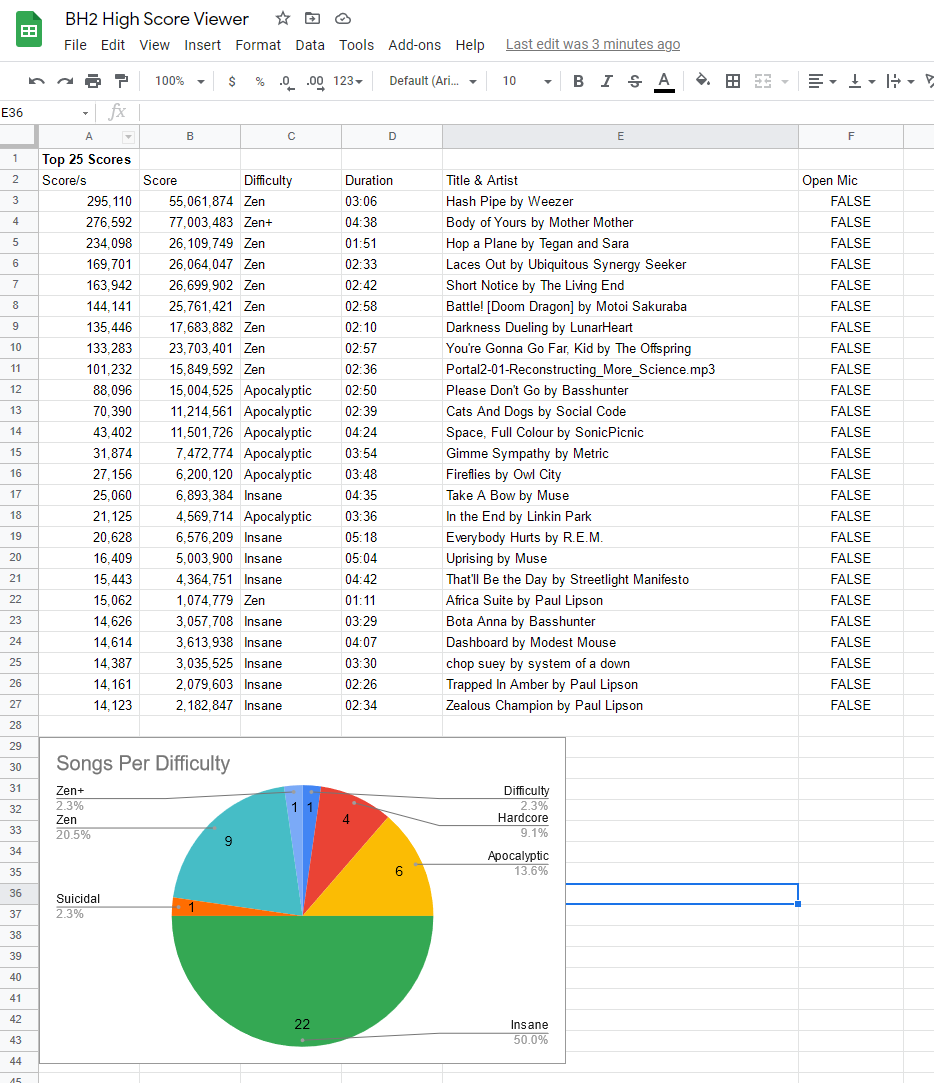The image size is (934, 1083).
Task: Star the BH2 High Score Viewer document
Action: pyautogui.click(x=283, y=19)
